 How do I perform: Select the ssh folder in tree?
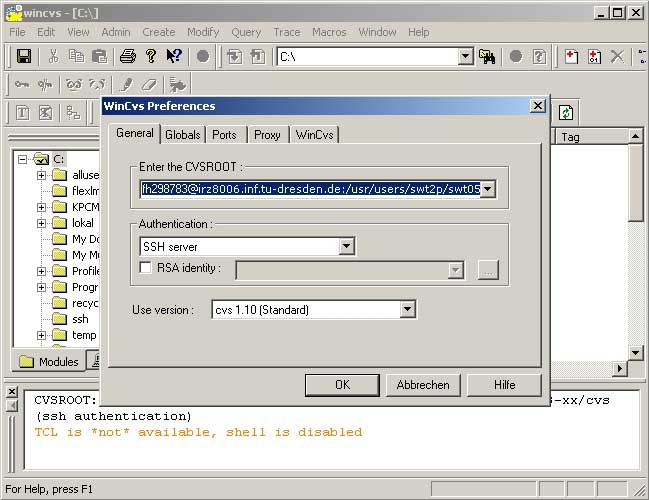(80, 319)
